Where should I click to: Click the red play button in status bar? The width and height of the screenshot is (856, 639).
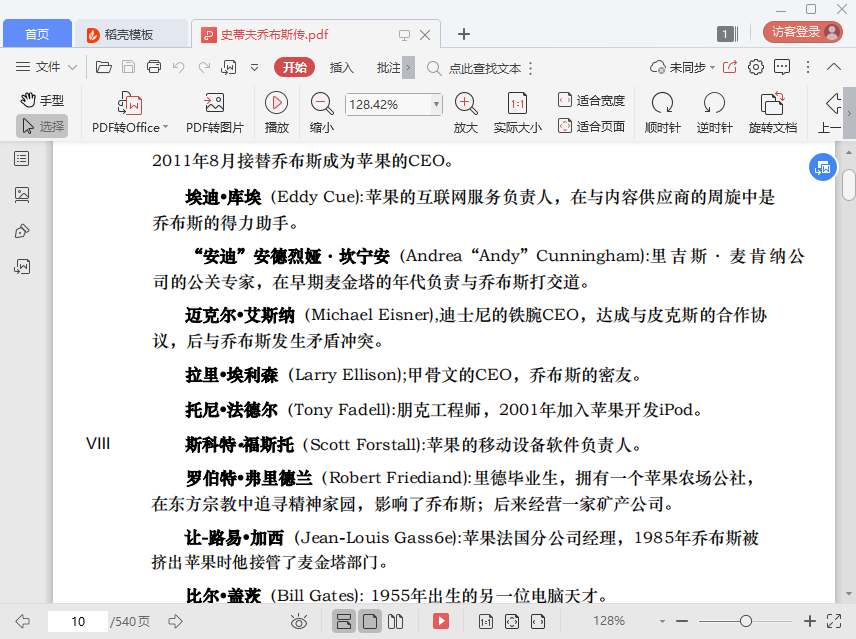[441, 621]
